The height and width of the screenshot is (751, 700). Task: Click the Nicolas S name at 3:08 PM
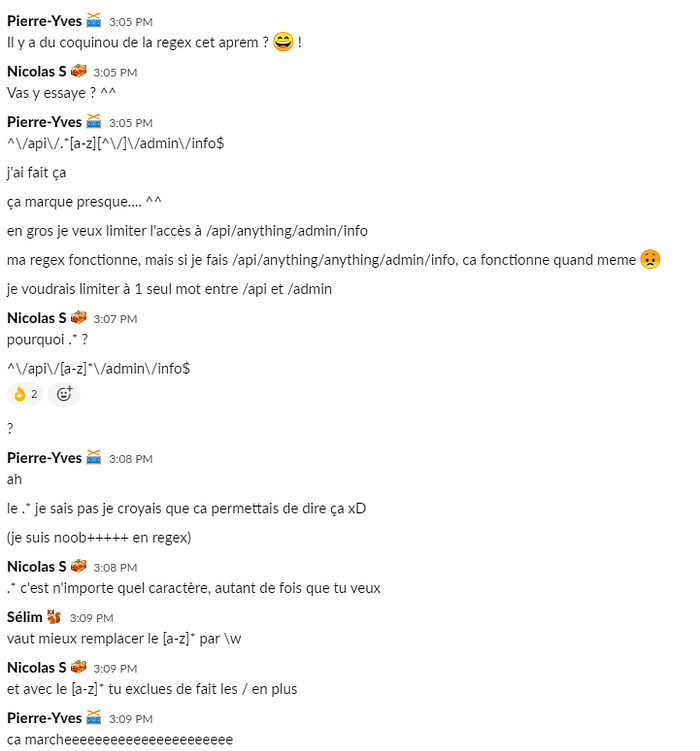pyautogui.click(x=37, y=567)
